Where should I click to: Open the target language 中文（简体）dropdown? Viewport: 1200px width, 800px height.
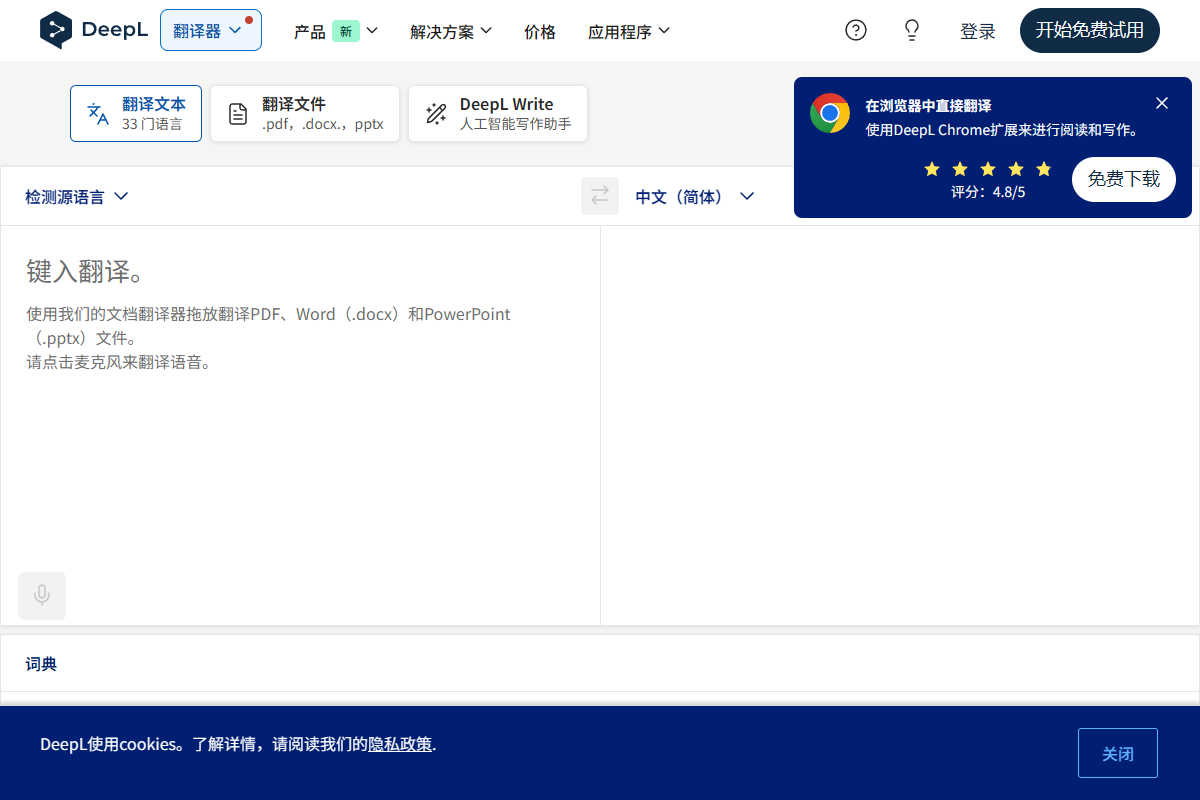tap(694, 196)
